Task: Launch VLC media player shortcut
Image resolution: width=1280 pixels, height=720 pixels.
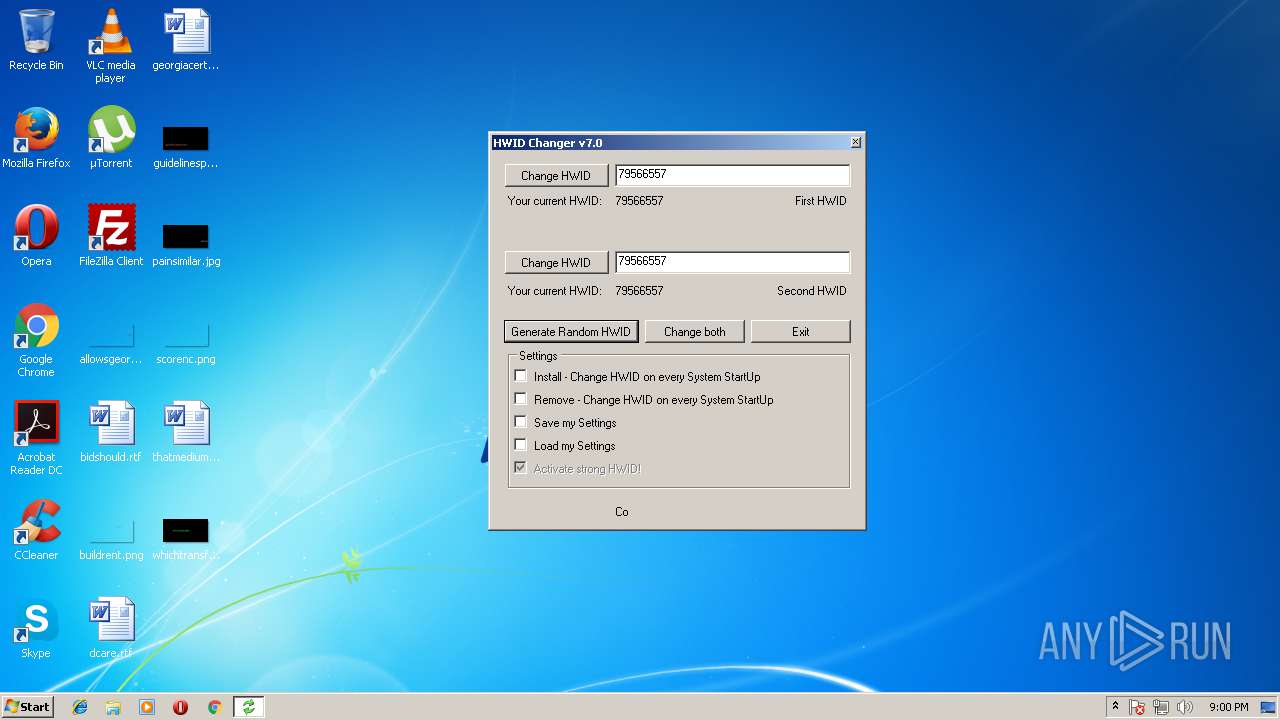Action: point(110,45)
